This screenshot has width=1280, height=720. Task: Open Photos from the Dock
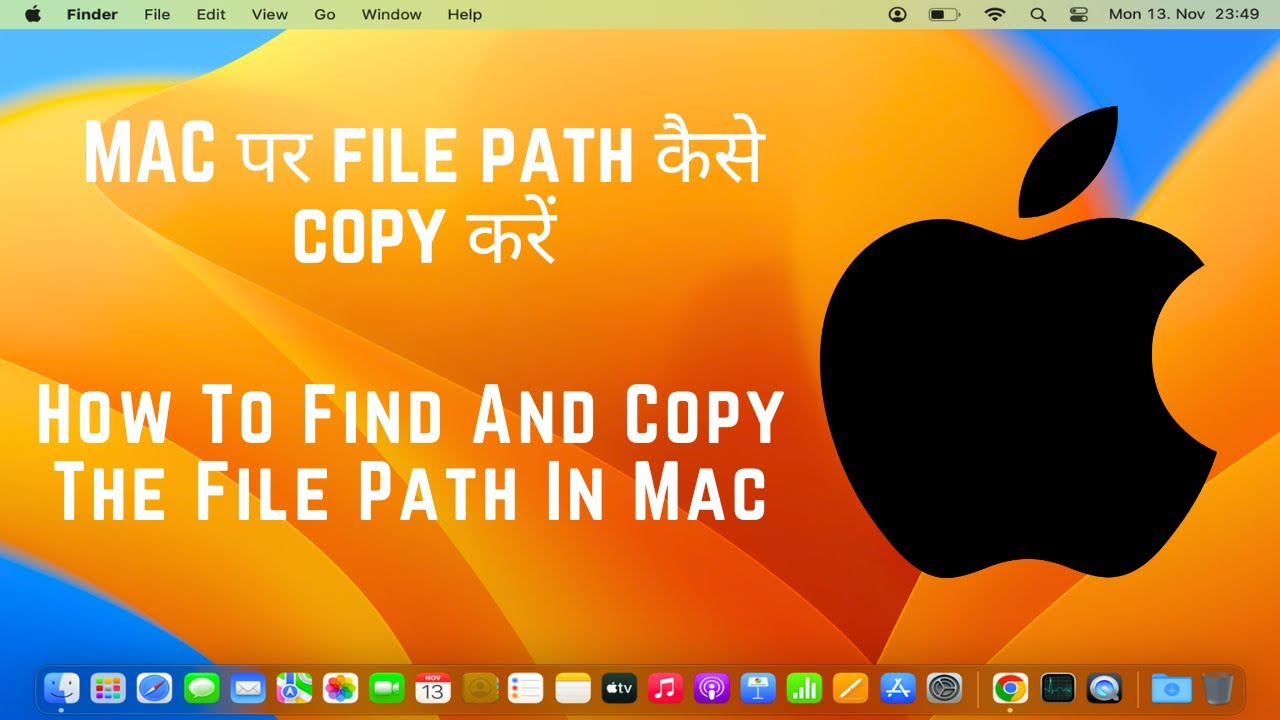coord(341,688)
